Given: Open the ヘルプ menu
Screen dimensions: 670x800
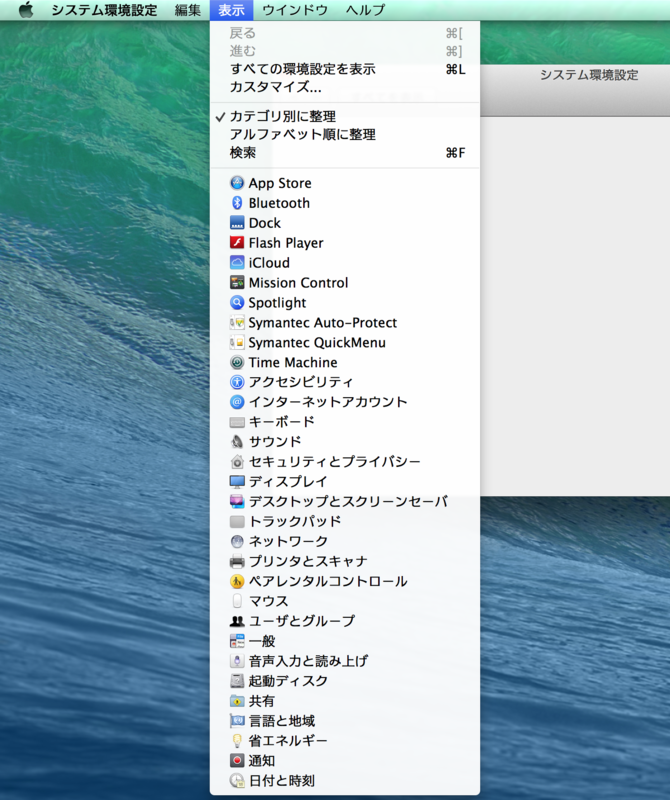Looking at the screenshot, I should coord(365,10).
